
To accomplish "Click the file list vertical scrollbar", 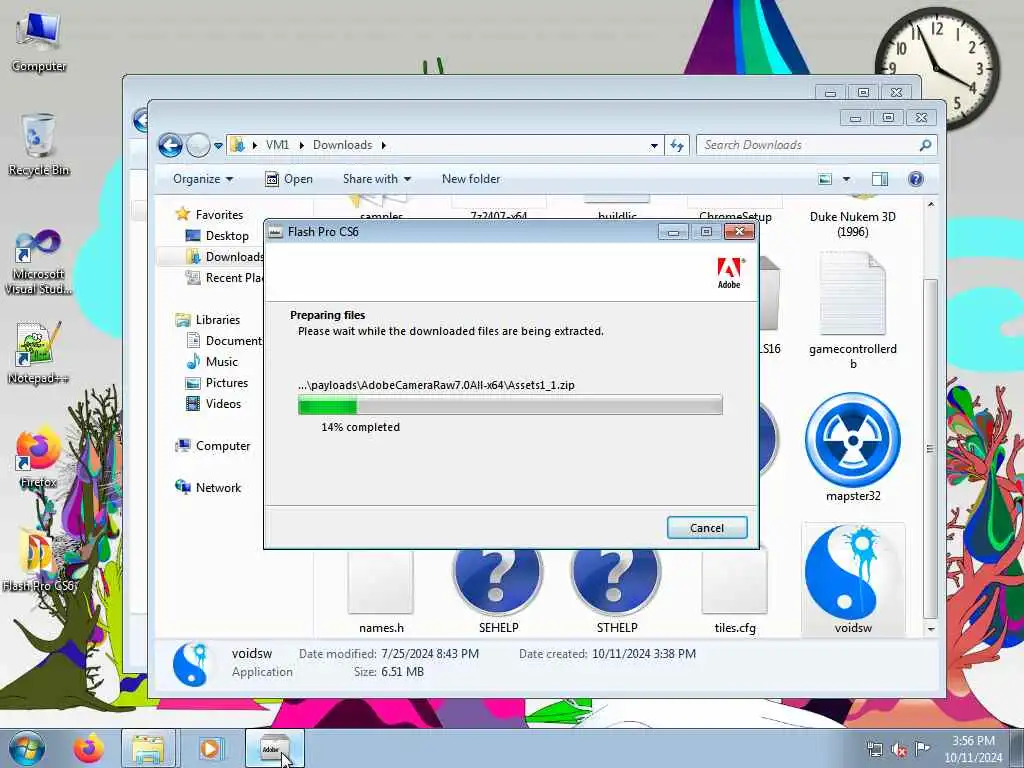I will [x=931, y=447].
